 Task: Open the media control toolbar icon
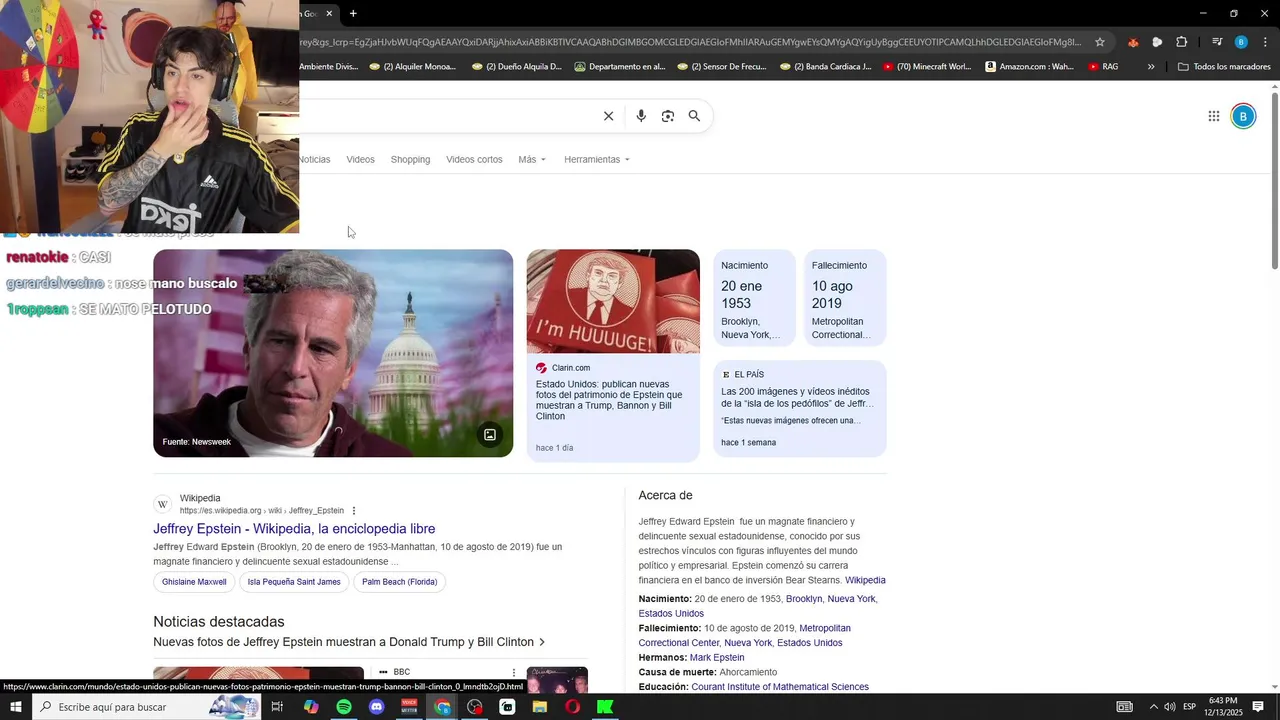click(1217, 42)
